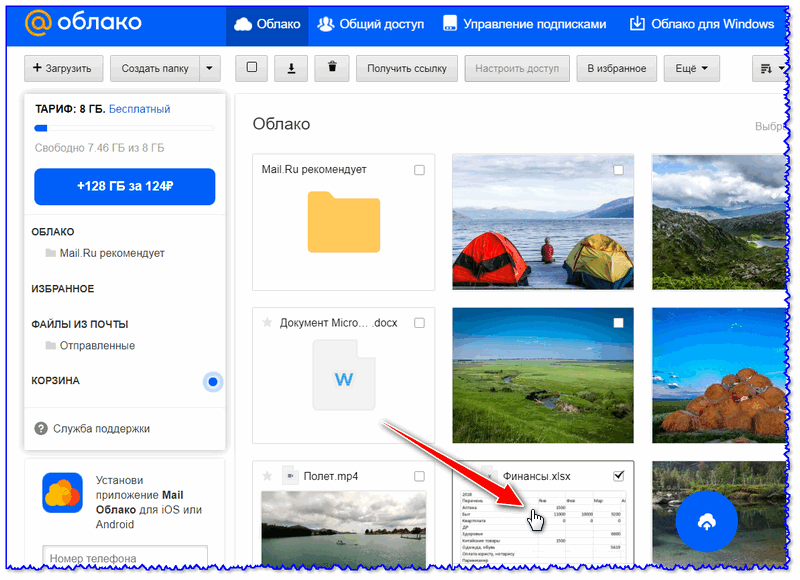The image size is (800, 580).
Task: Click the Облако logo at top left
Action: (83, 23)
